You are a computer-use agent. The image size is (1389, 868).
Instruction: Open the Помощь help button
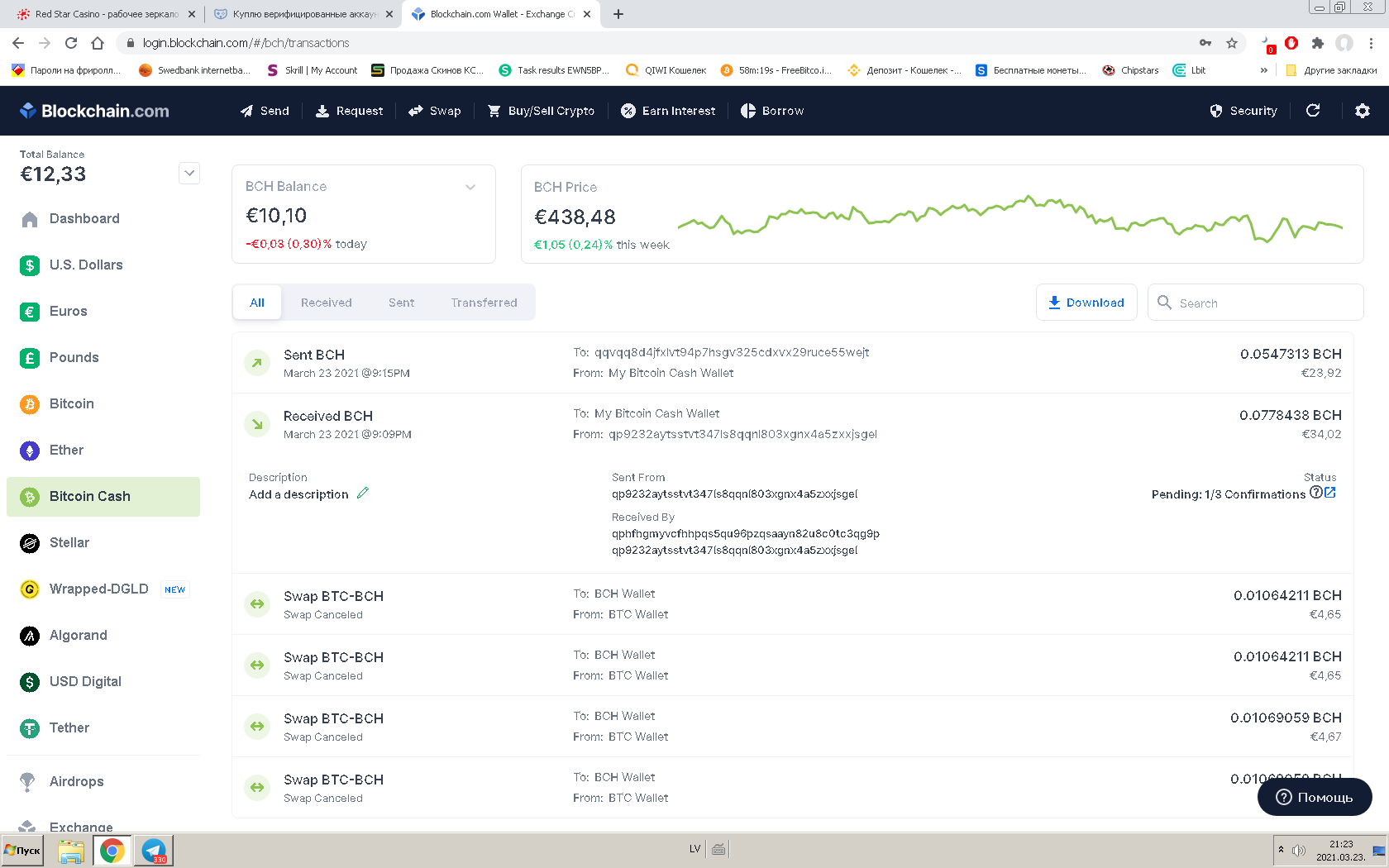1315,797
